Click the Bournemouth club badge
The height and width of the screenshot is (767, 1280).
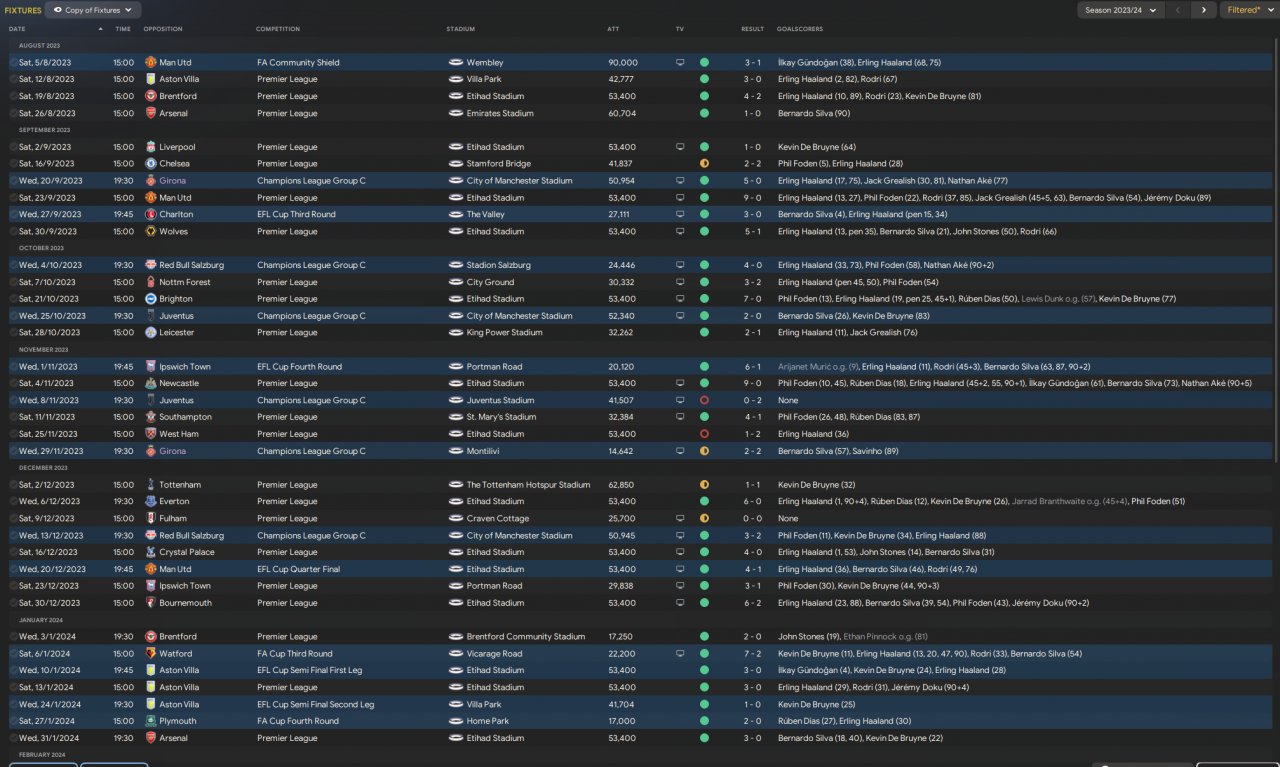coord(151,603)
